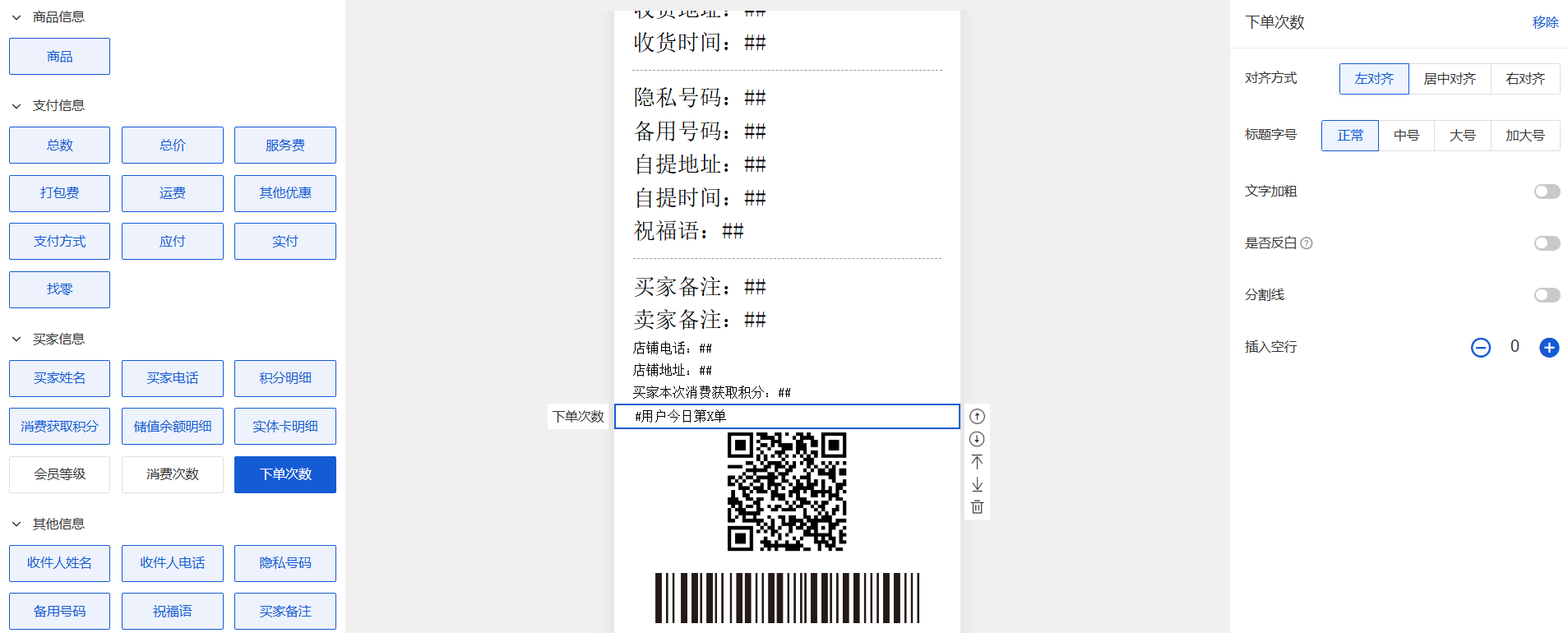Click the barcode in the receipt preview
1568x633 pixels.
[x=787, y=598]
